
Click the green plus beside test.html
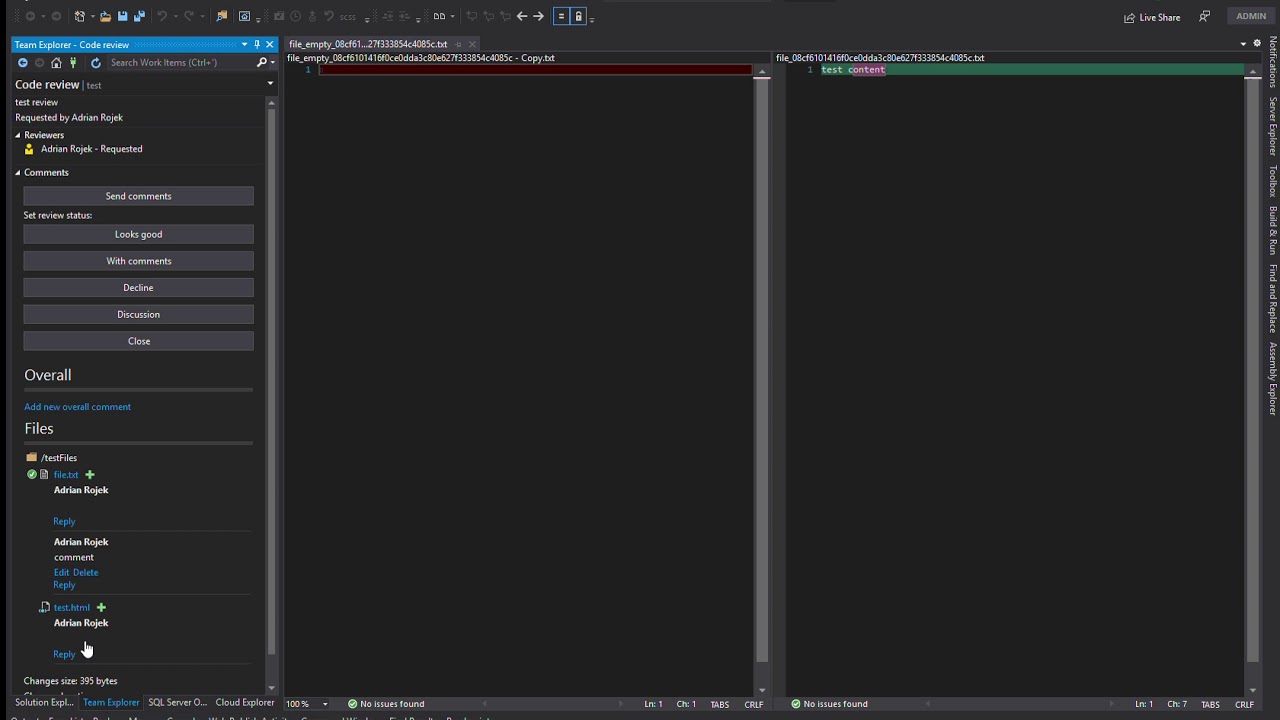[x=101, y=607]
